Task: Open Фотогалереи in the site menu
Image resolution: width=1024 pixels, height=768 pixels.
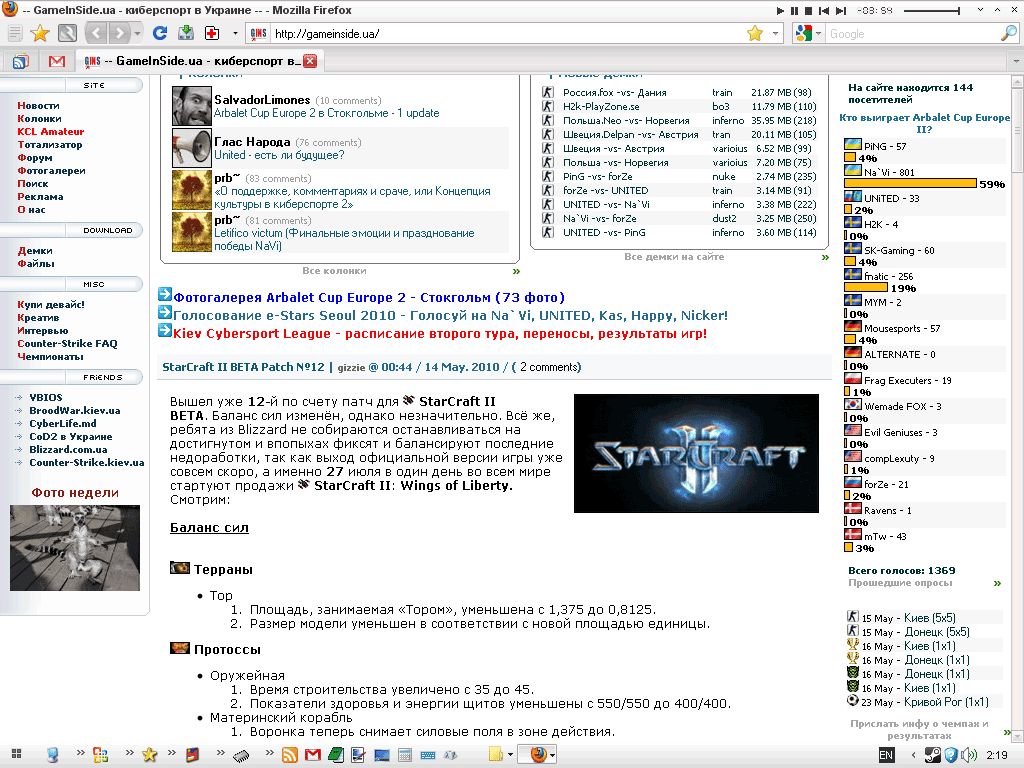Action: click(x=51, y=170)
